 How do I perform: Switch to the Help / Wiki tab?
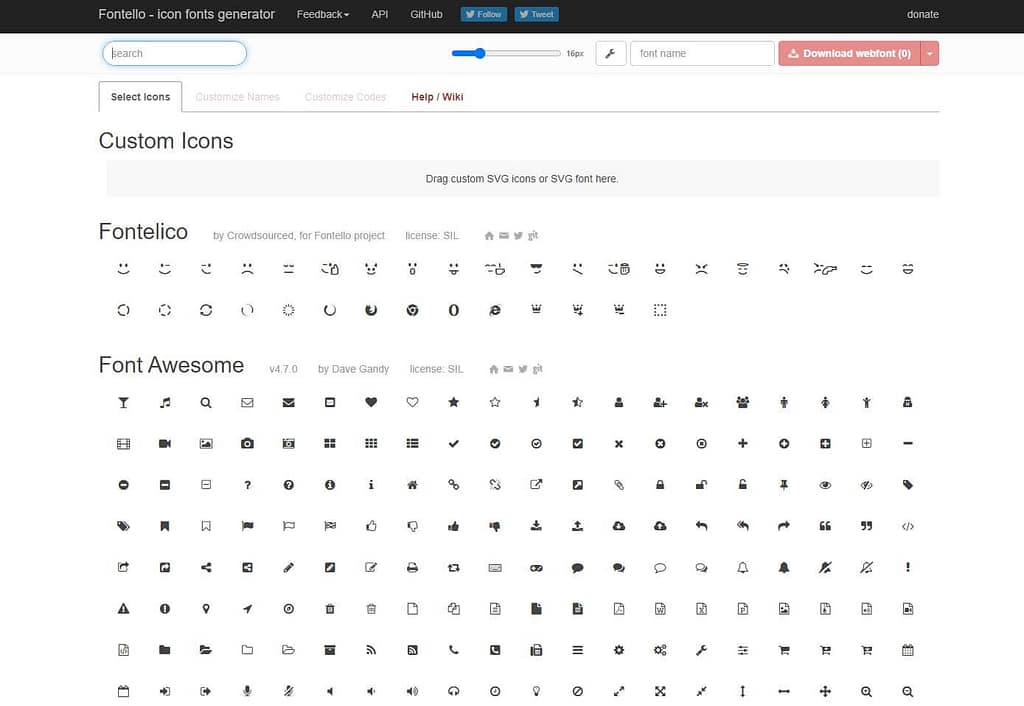click(437, 97)
